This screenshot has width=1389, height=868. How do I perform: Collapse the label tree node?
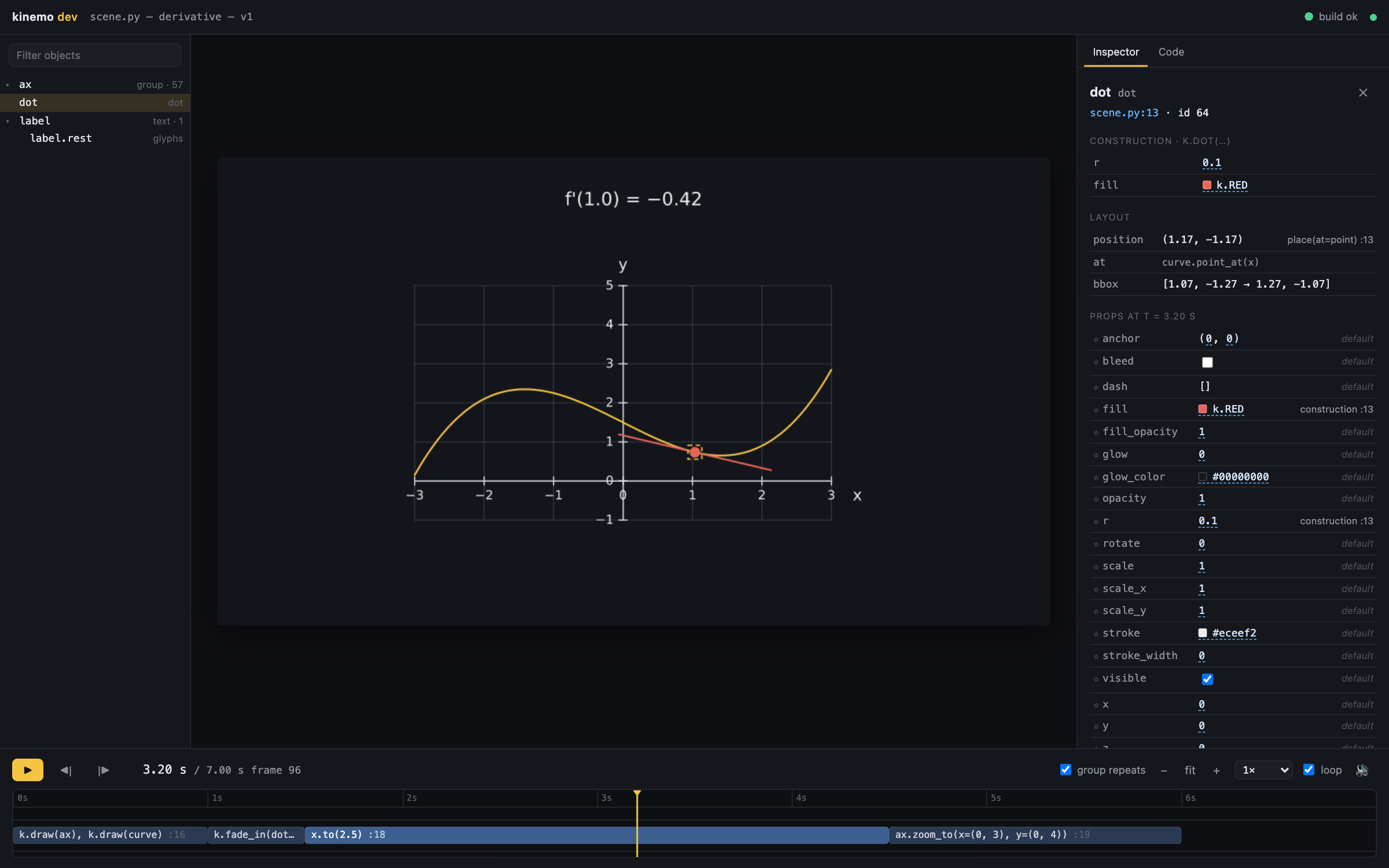point(8,122)
